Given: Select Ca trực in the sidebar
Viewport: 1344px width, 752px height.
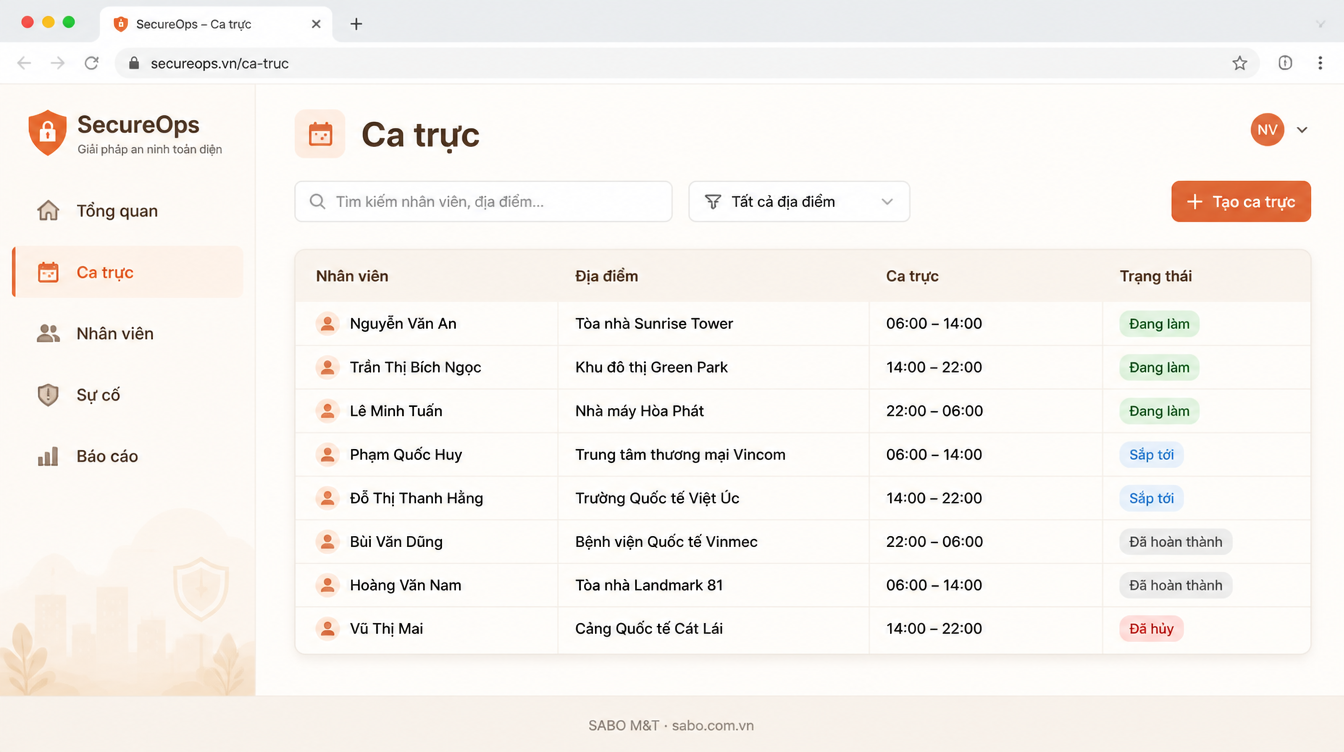Looking at the screenshot, I should pos(127,272).
